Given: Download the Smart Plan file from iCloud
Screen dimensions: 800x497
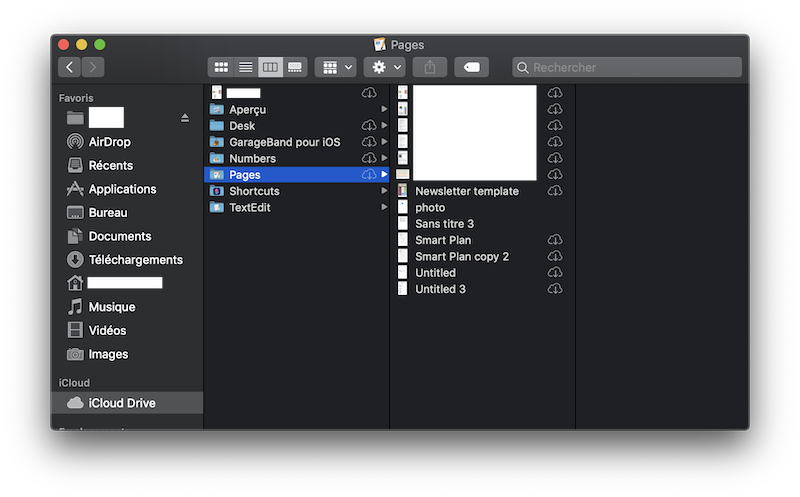Looking at the screenshot, I should [x=555, y=240].
